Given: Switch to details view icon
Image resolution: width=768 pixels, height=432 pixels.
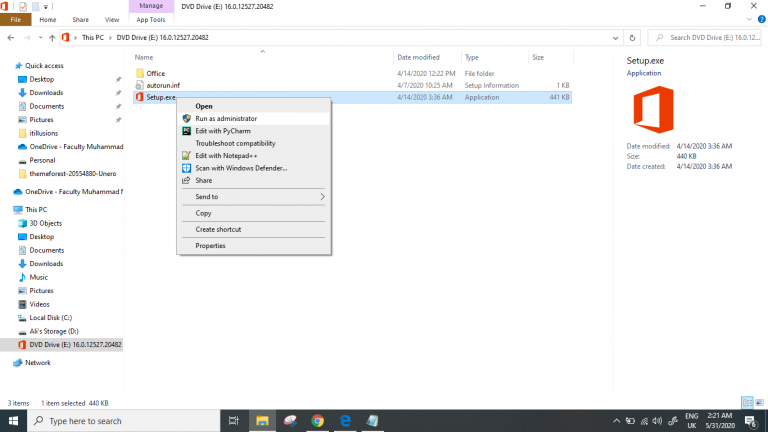Looking at the screenshot, I should [747, 403].
